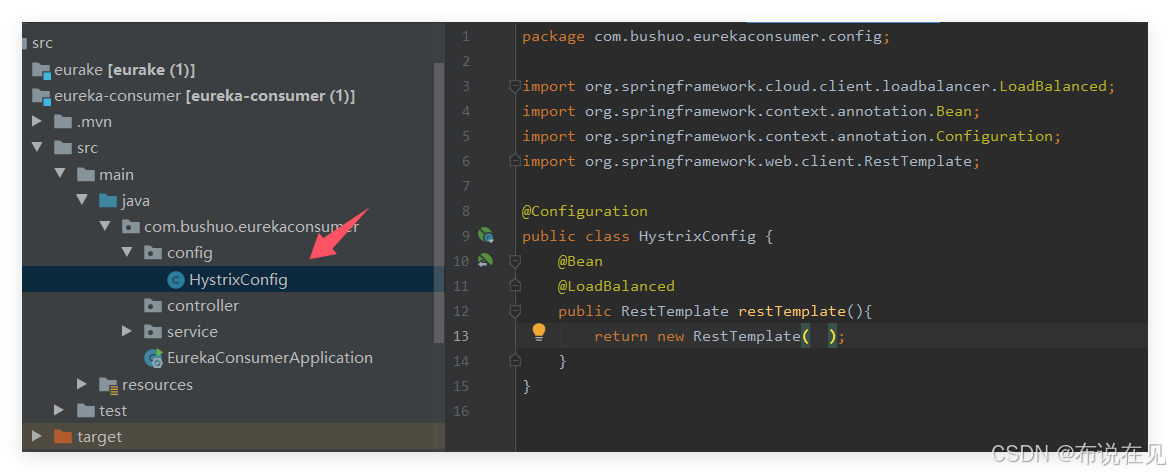Click the main folder icon
The height and width of the screenshot is (474, 1170).
(86, 174)
